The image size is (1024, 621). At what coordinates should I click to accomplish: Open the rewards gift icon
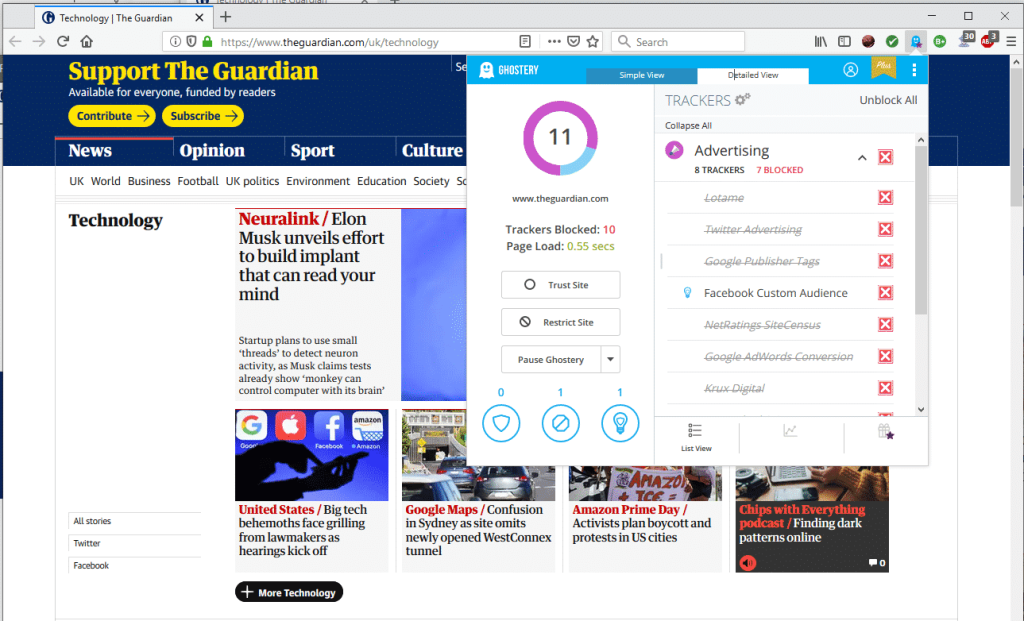point(885,431)
